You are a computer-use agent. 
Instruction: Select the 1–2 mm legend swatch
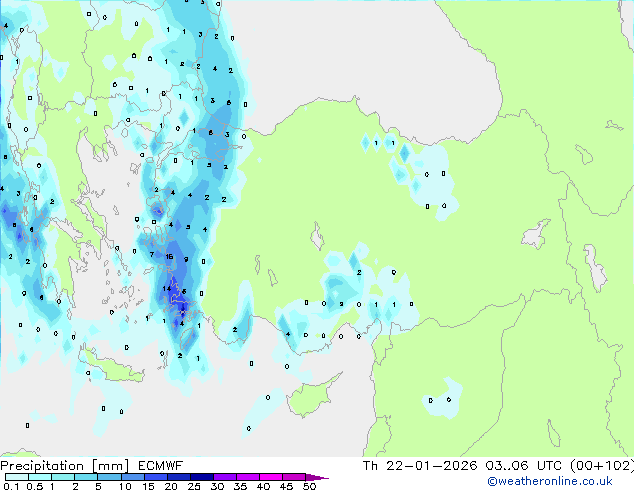tap(63, 477)
